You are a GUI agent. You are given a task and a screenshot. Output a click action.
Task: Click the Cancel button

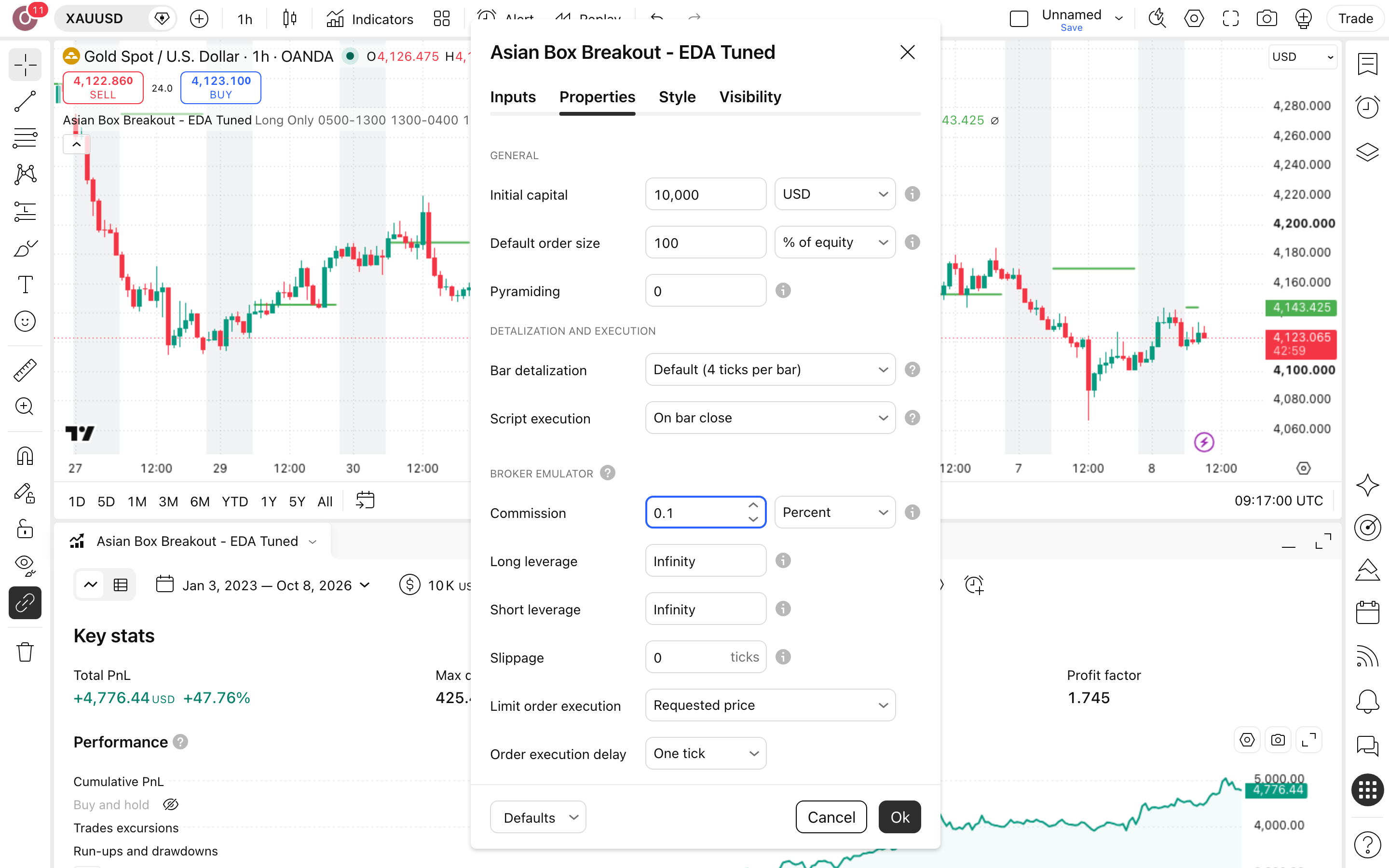(x=831, y=817)
